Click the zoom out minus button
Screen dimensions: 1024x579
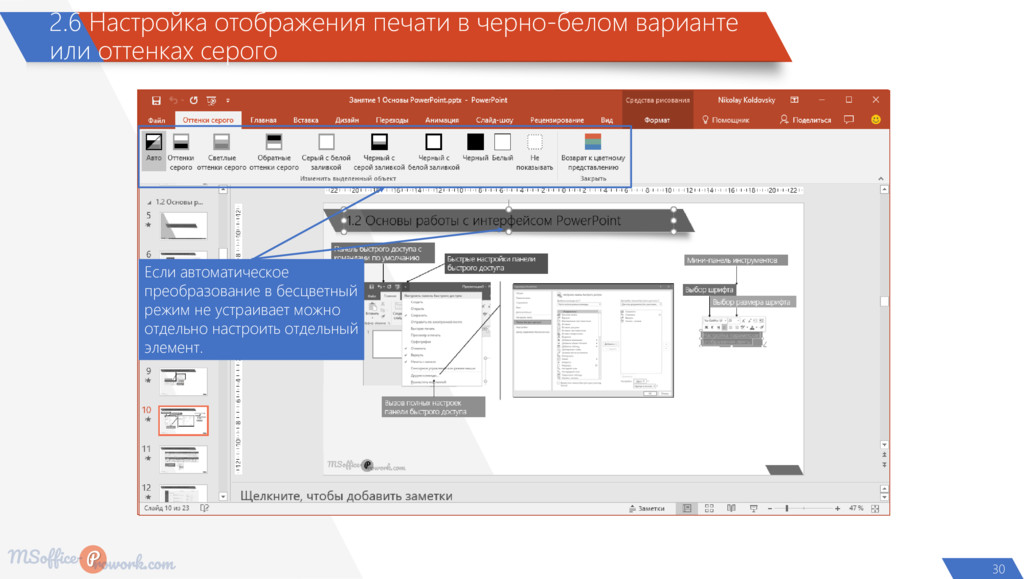tap(770, 509)
